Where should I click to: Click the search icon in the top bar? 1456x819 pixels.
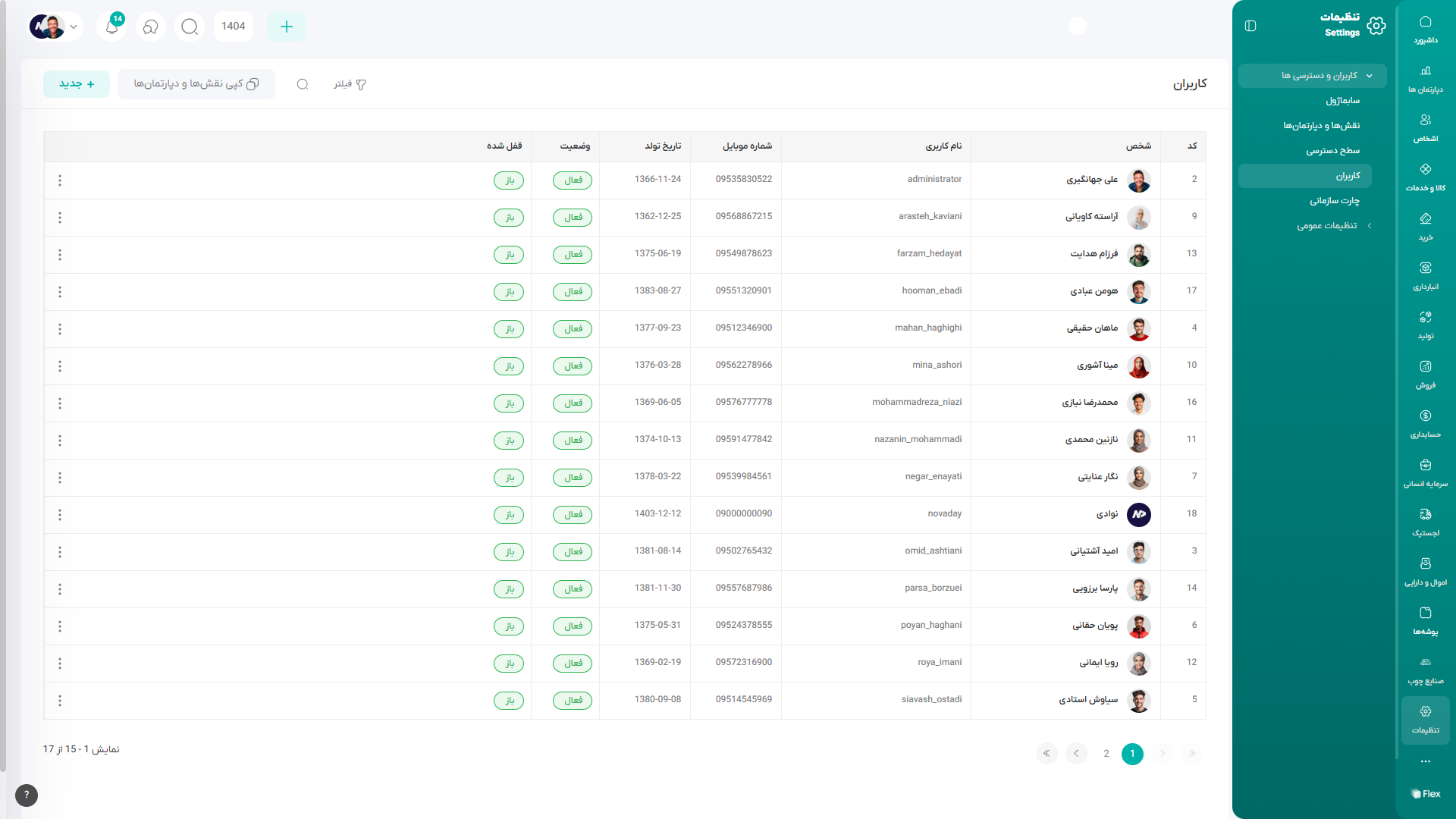pos(190,27)
